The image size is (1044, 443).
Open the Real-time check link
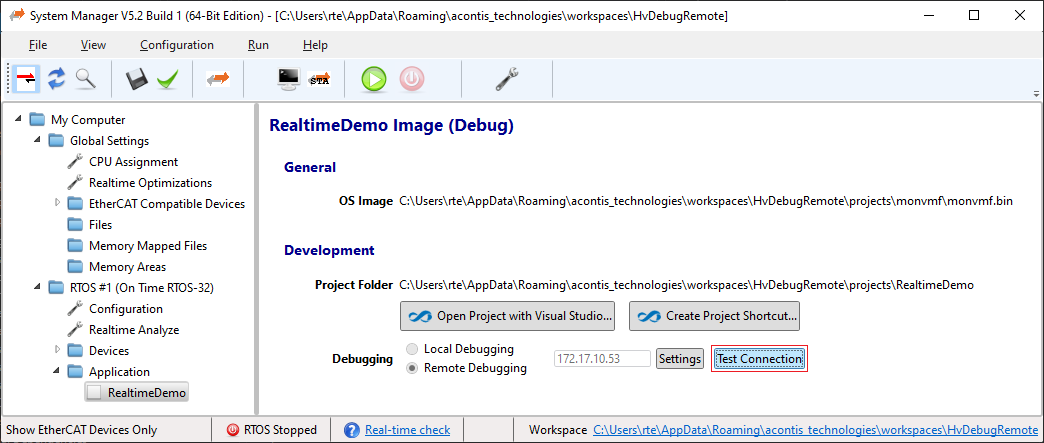pyautogui.click(x=407, y=430)
